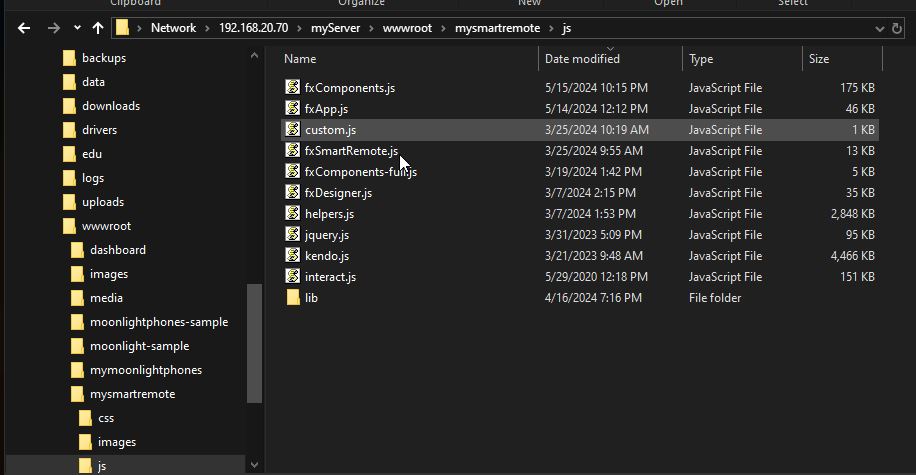Select the lib folder name
916x475 pixels.
point(311,298)
